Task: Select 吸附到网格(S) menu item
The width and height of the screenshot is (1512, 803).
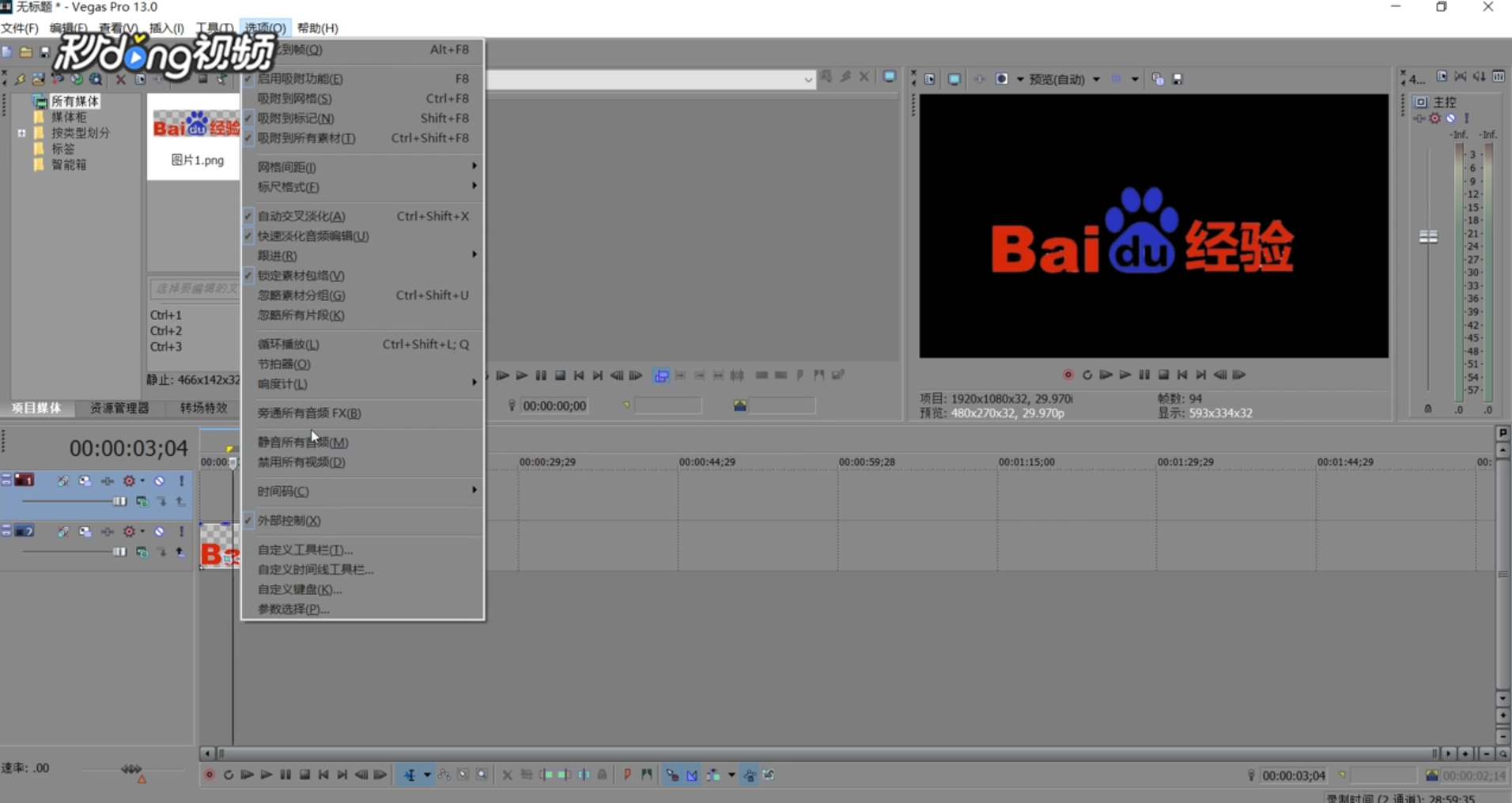Action: click(363, 98)
